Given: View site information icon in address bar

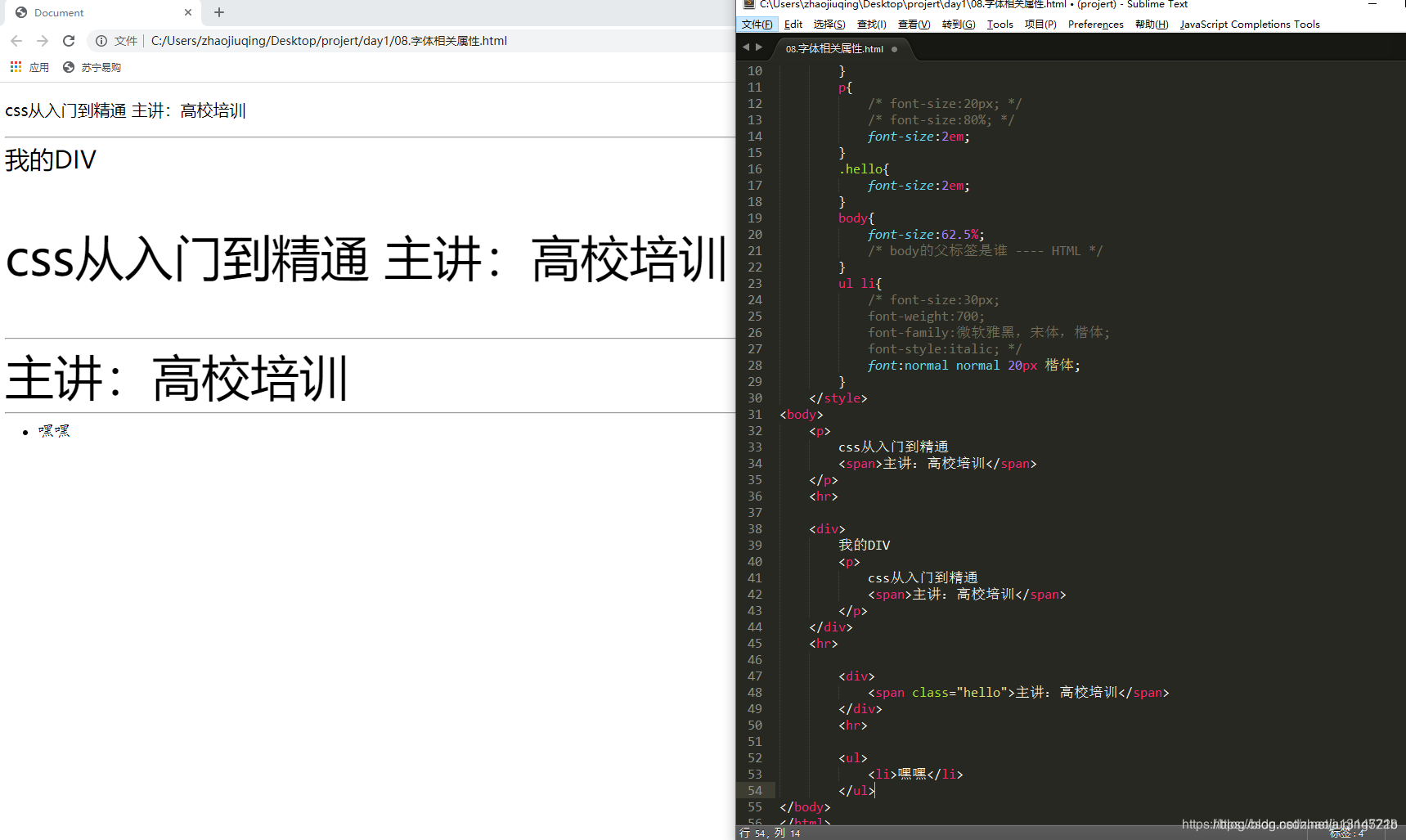Looking at the screenshot, I should point(101,41).
